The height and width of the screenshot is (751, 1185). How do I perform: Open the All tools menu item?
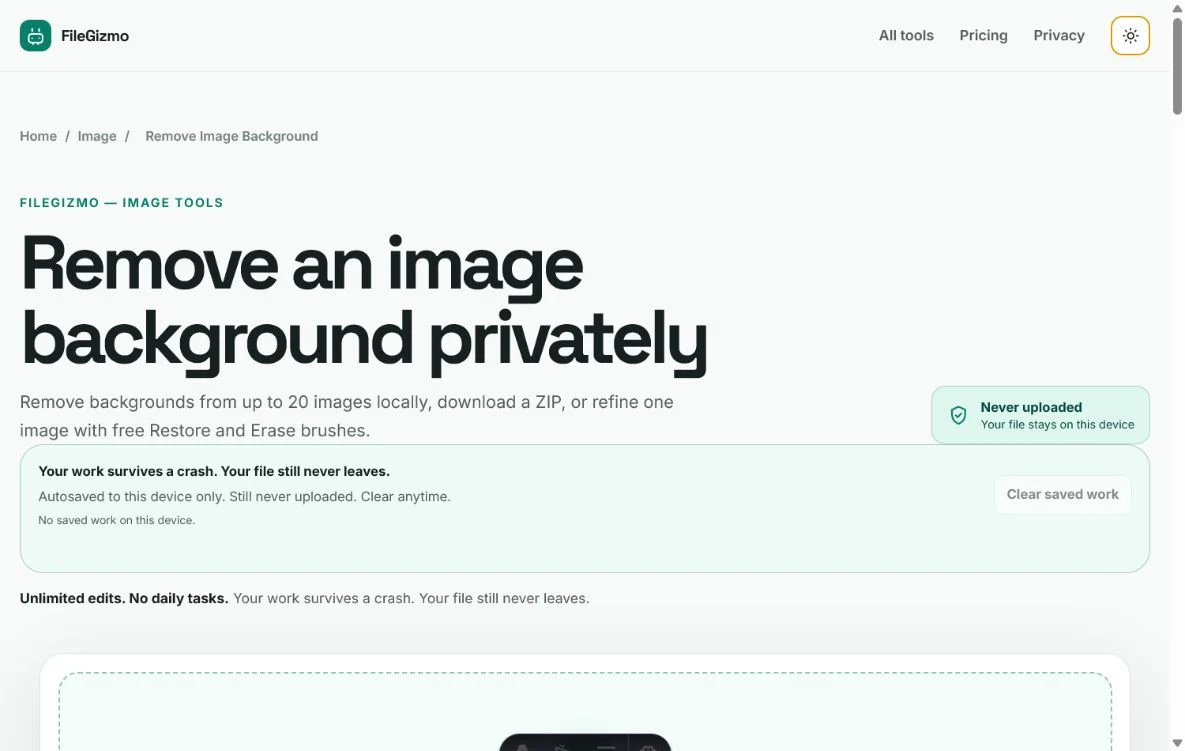click(x=905, y=36)
